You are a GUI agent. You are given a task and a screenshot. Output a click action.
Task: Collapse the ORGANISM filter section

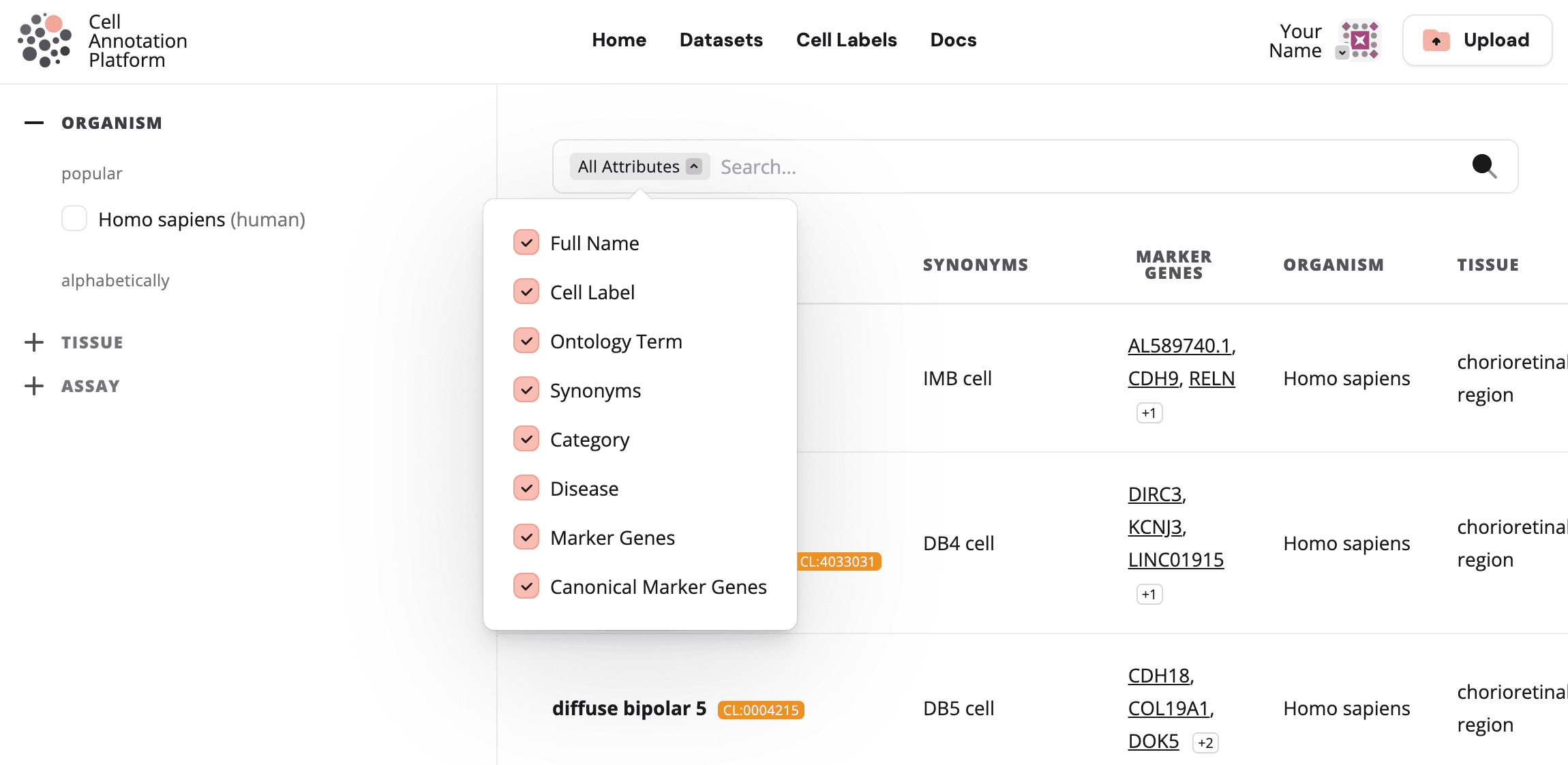33,123
